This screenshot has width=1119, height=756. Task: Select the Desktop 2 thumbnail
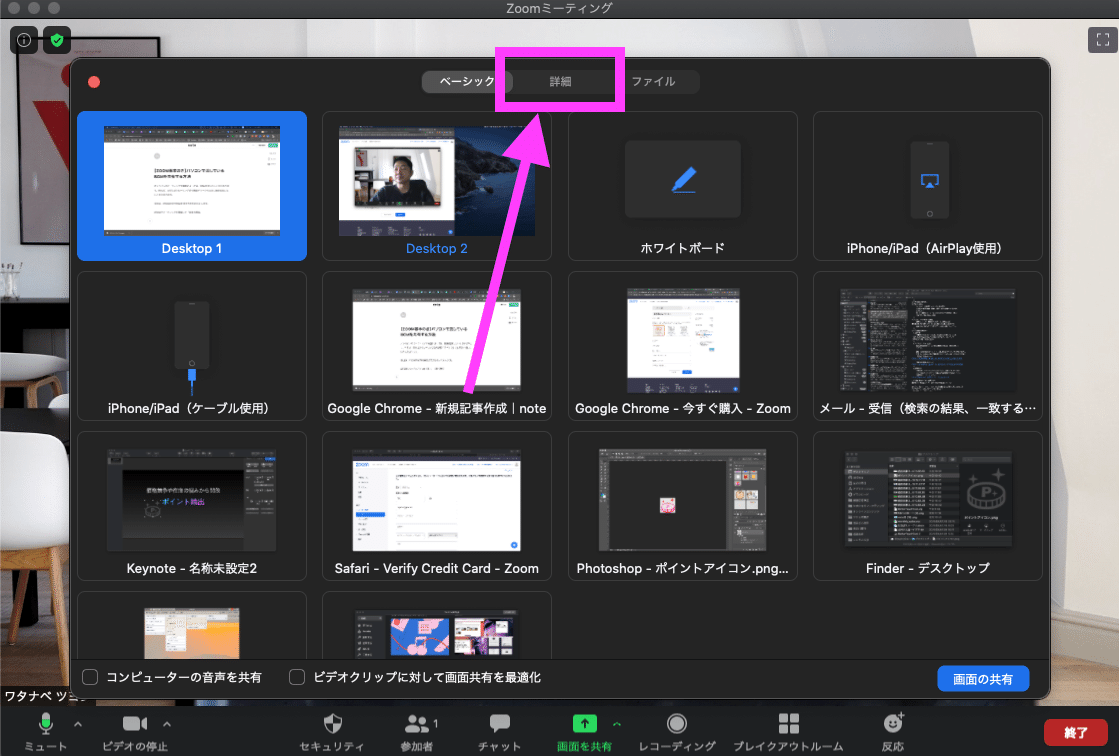tap(437, 186)
